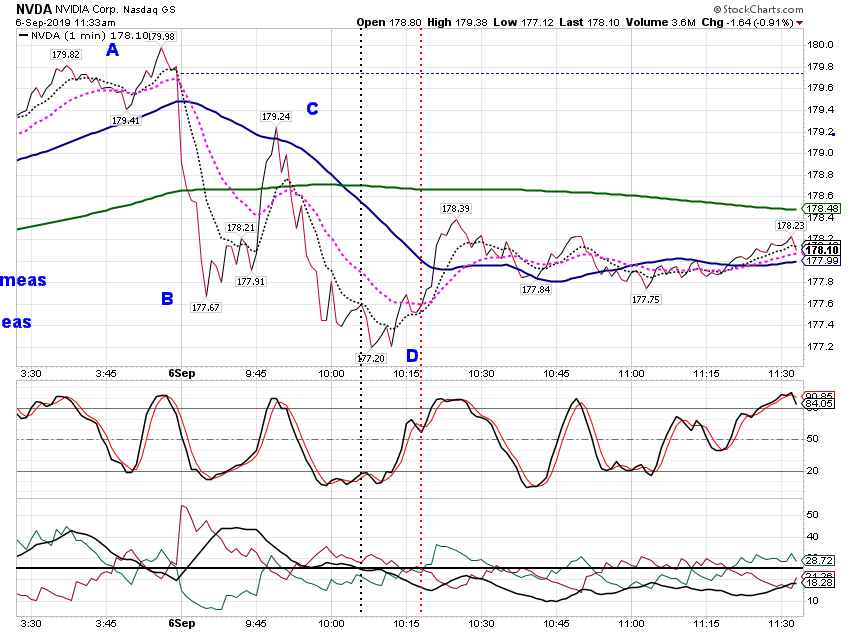850x633 pixels.
Task: Select the 177.75 price label
Action: tap(646, 299)
